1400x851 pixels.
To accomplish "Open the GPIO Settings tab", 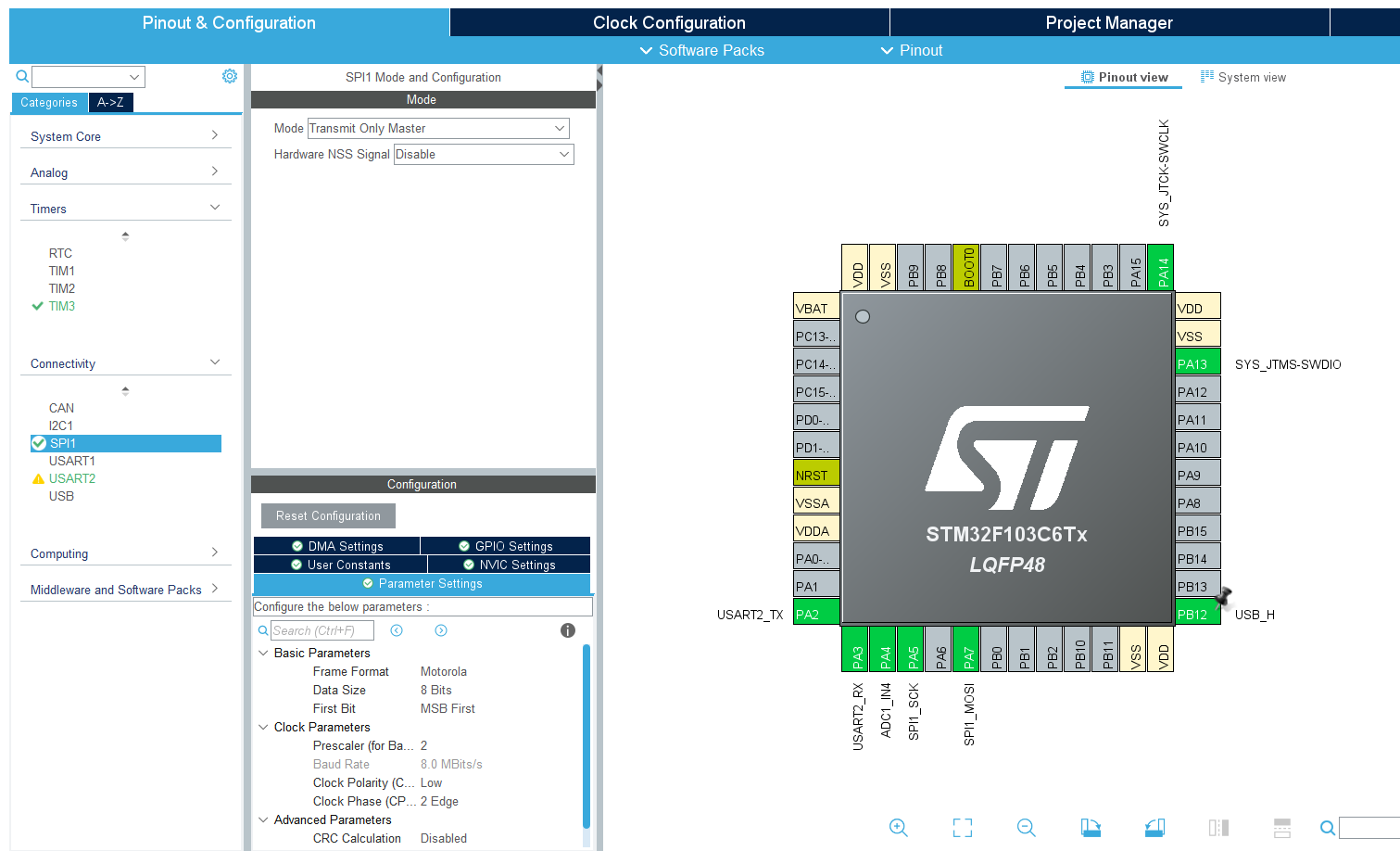I will pos(506,546).
